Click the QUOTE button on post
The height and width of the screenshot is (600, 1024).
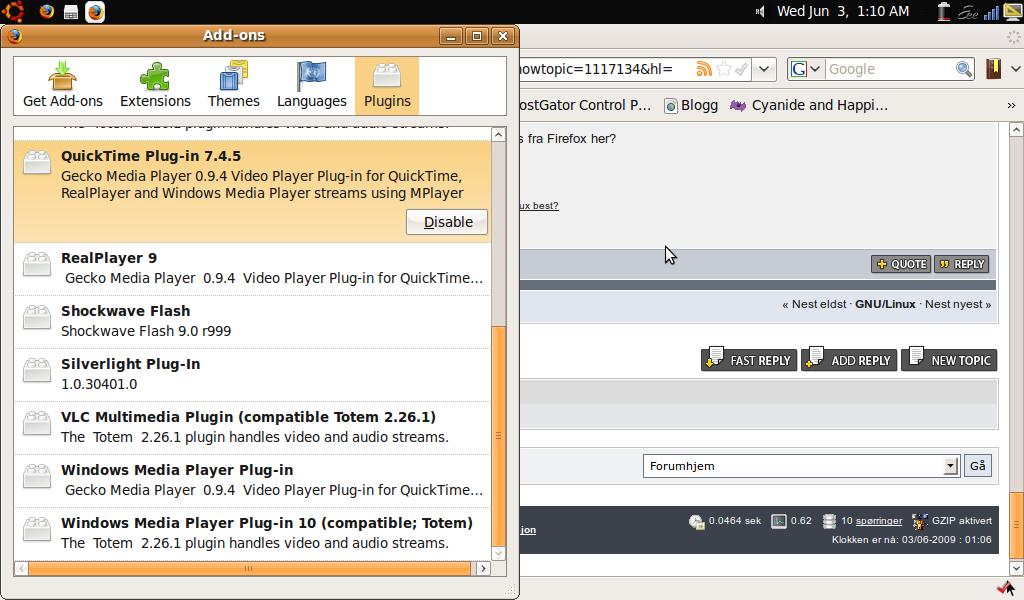click(901, 264)
